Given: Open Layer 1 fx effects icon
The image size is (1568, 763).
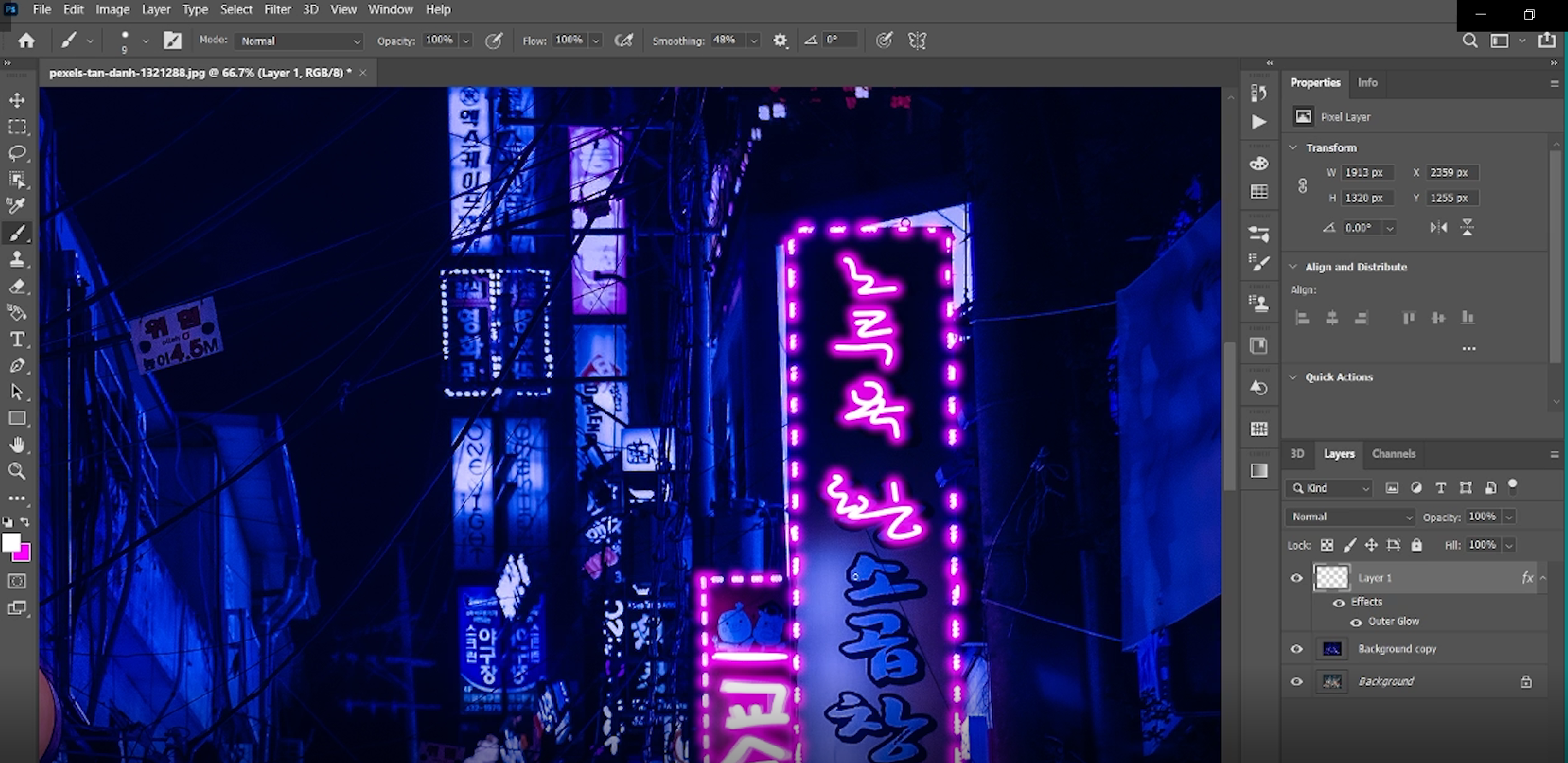Looking at the screenshot, I should click(x=1527, y=578).
